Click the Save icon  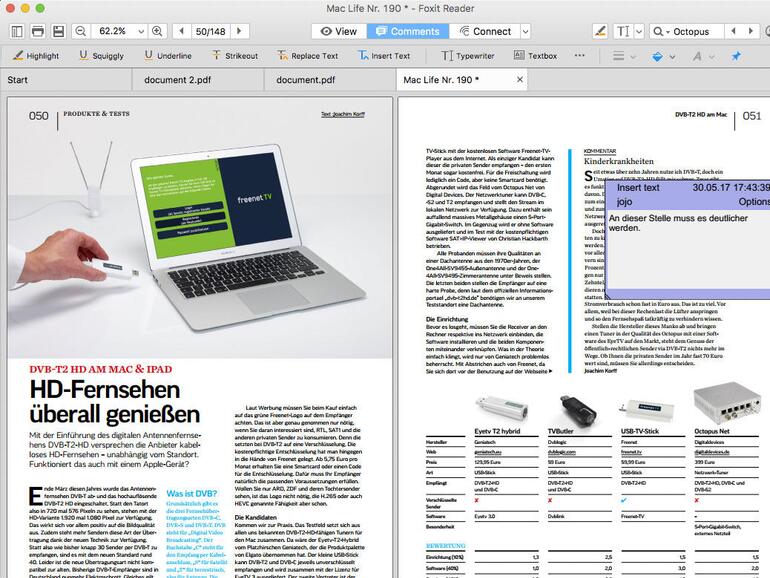tap(58, 31)
